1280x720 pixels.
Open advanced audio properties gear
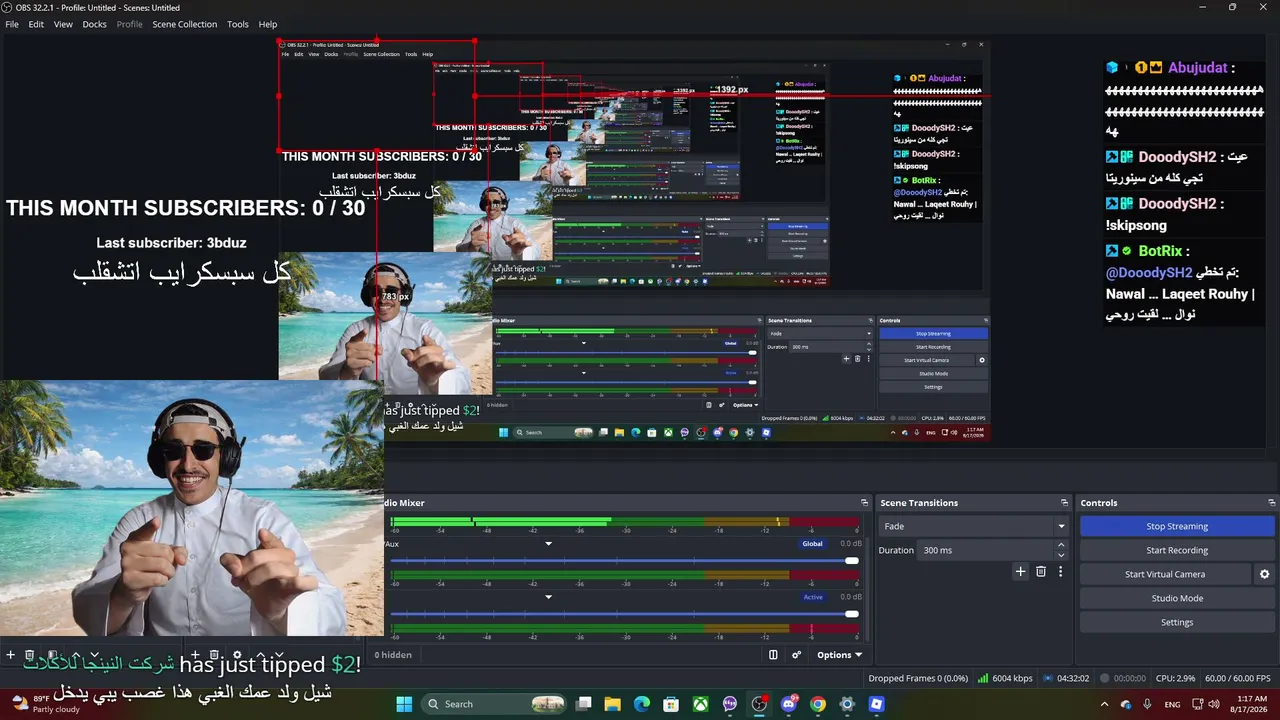(796, 655)
